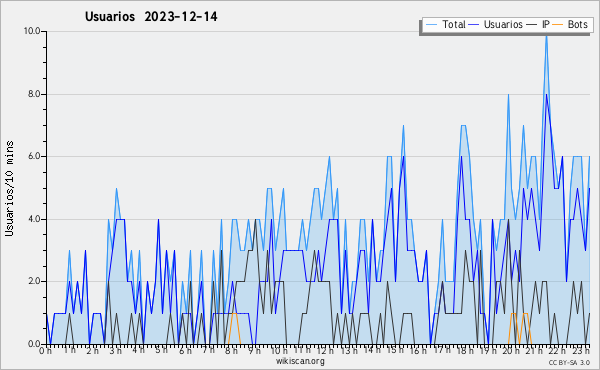Screen dimensions: 600x370
Task: Click the x-axis label '0 h'
Action: (x=45, y=351)
